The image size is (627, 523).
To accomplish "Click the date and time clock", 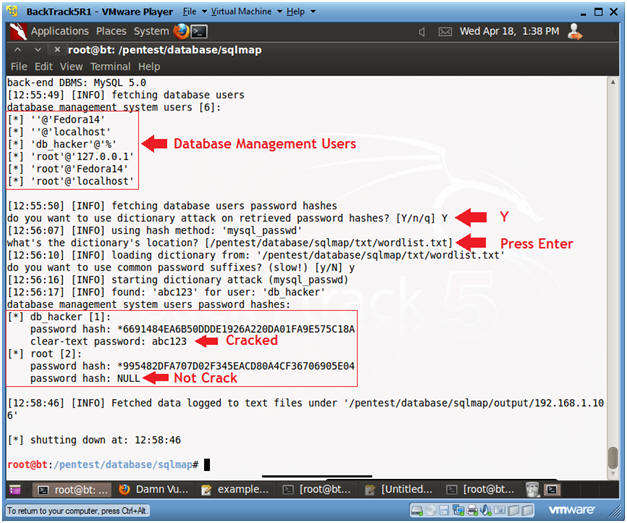I will [509, 31].
